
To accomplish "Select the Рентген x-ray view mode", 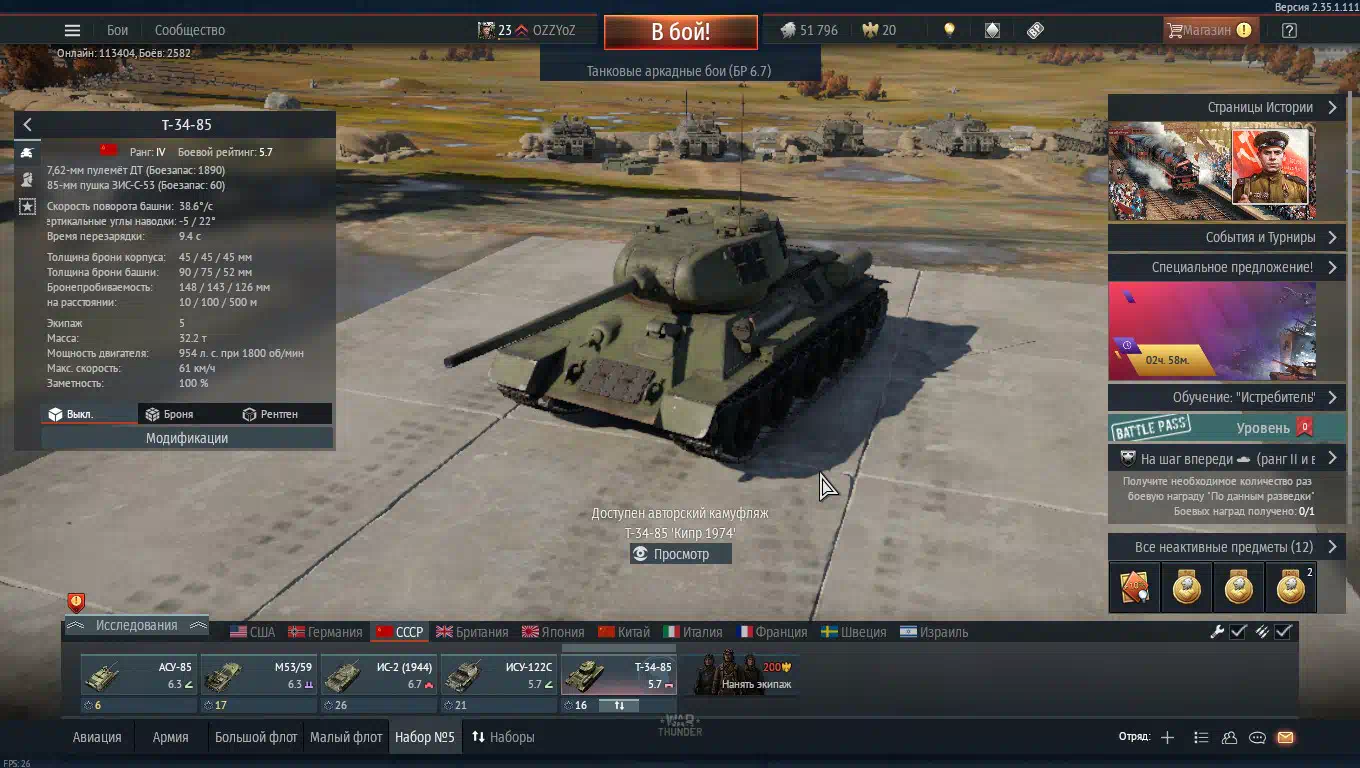I will (x=271, y=414).
